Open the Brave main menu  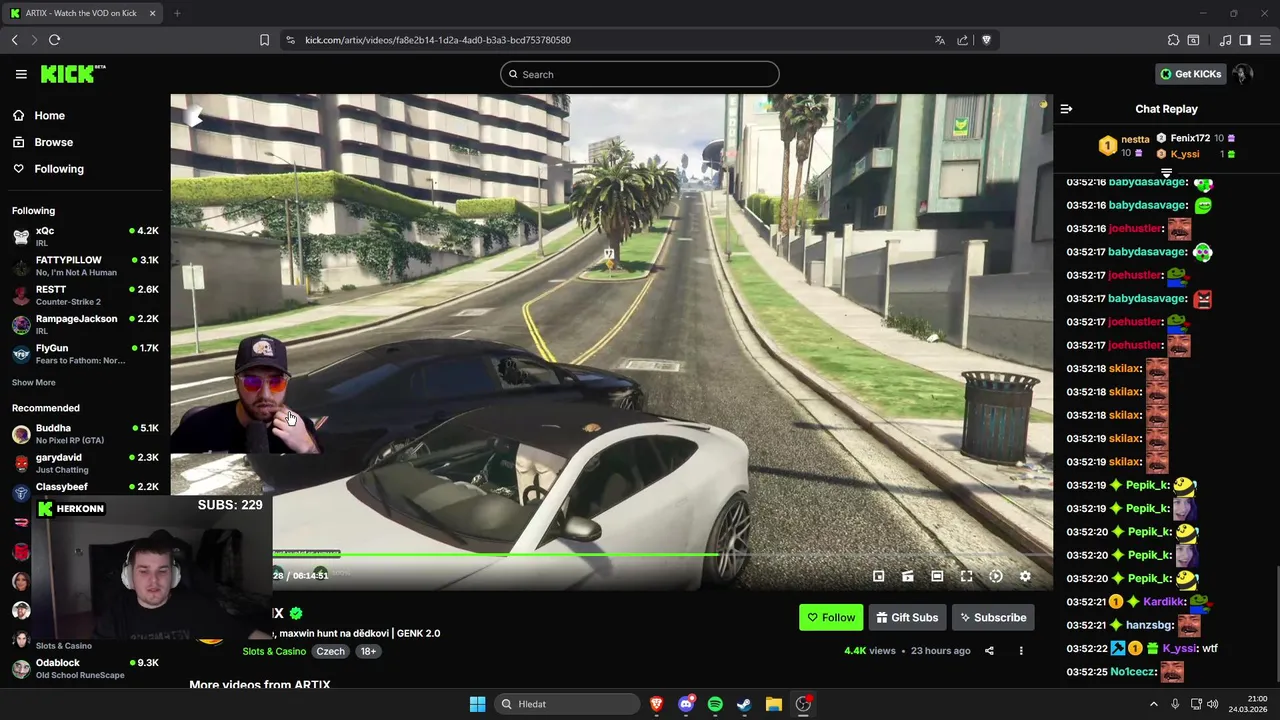(x=1265, y=40)
